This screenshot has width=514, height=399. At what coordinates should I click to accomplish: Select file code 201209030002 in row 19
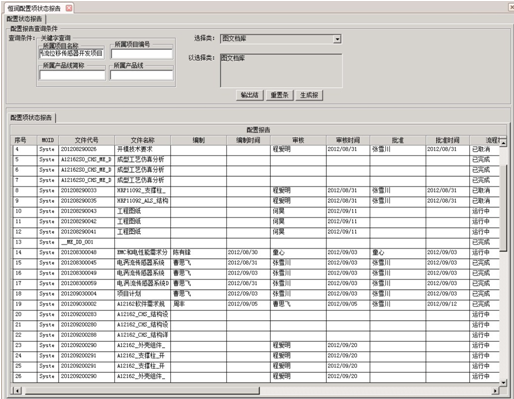86,304
